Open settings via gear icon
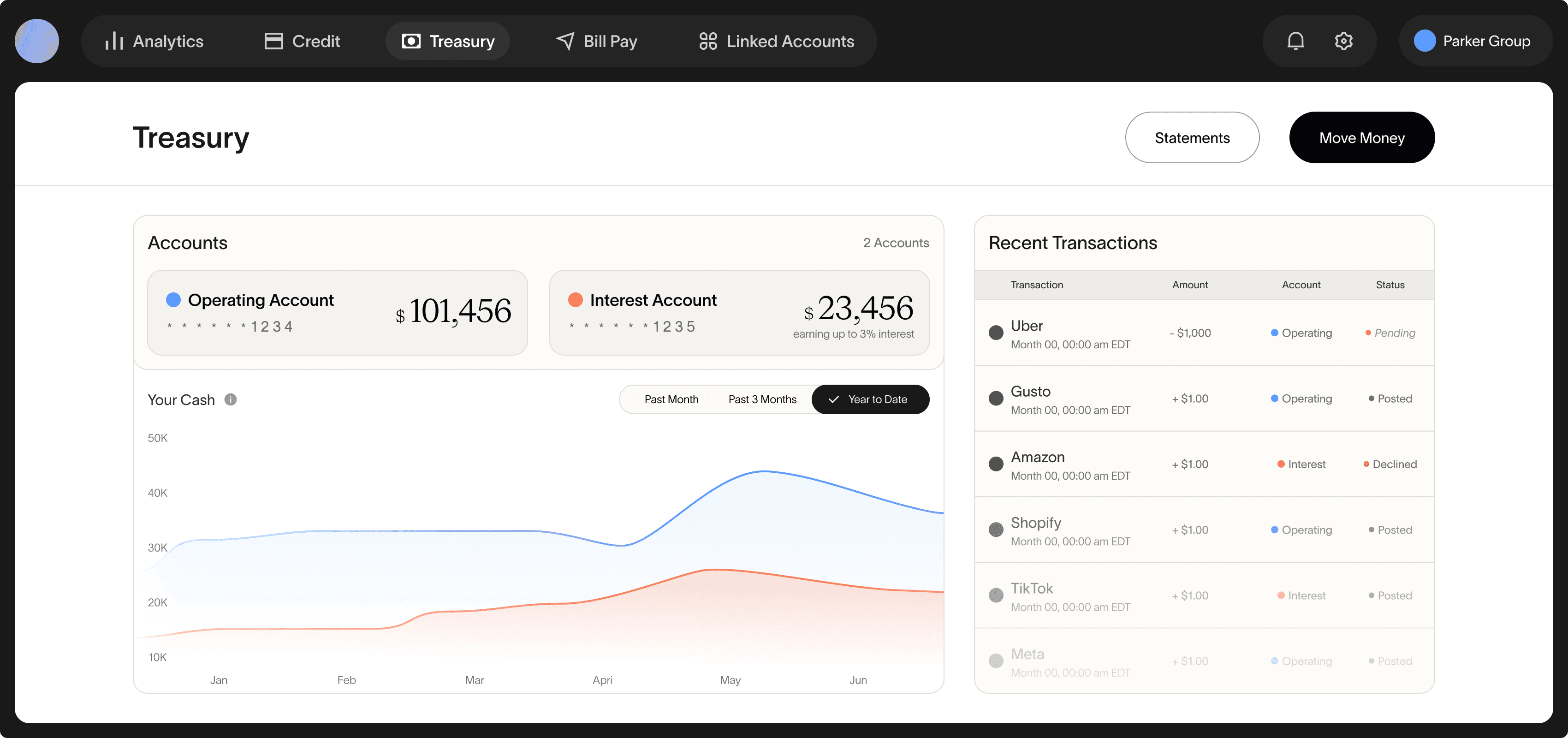The height and width of the screenshot is (738, 1568). 1343,41
